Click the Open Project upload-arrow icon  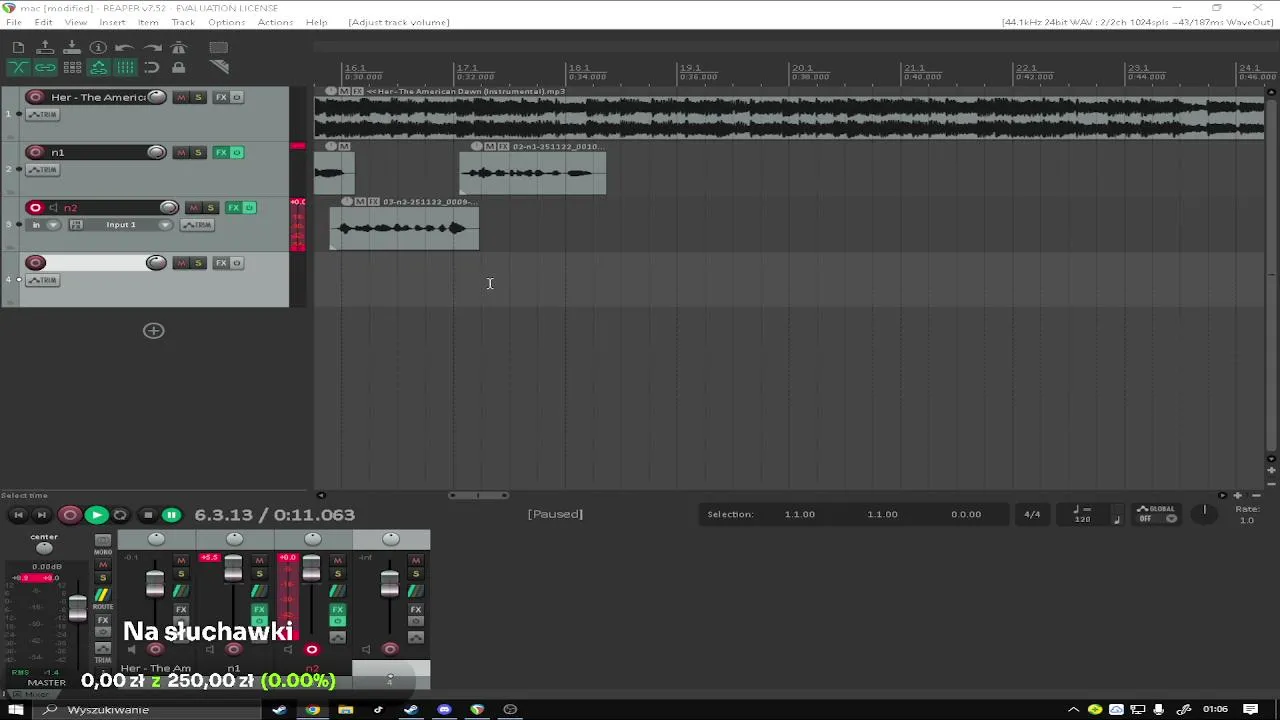click(45, 47)
